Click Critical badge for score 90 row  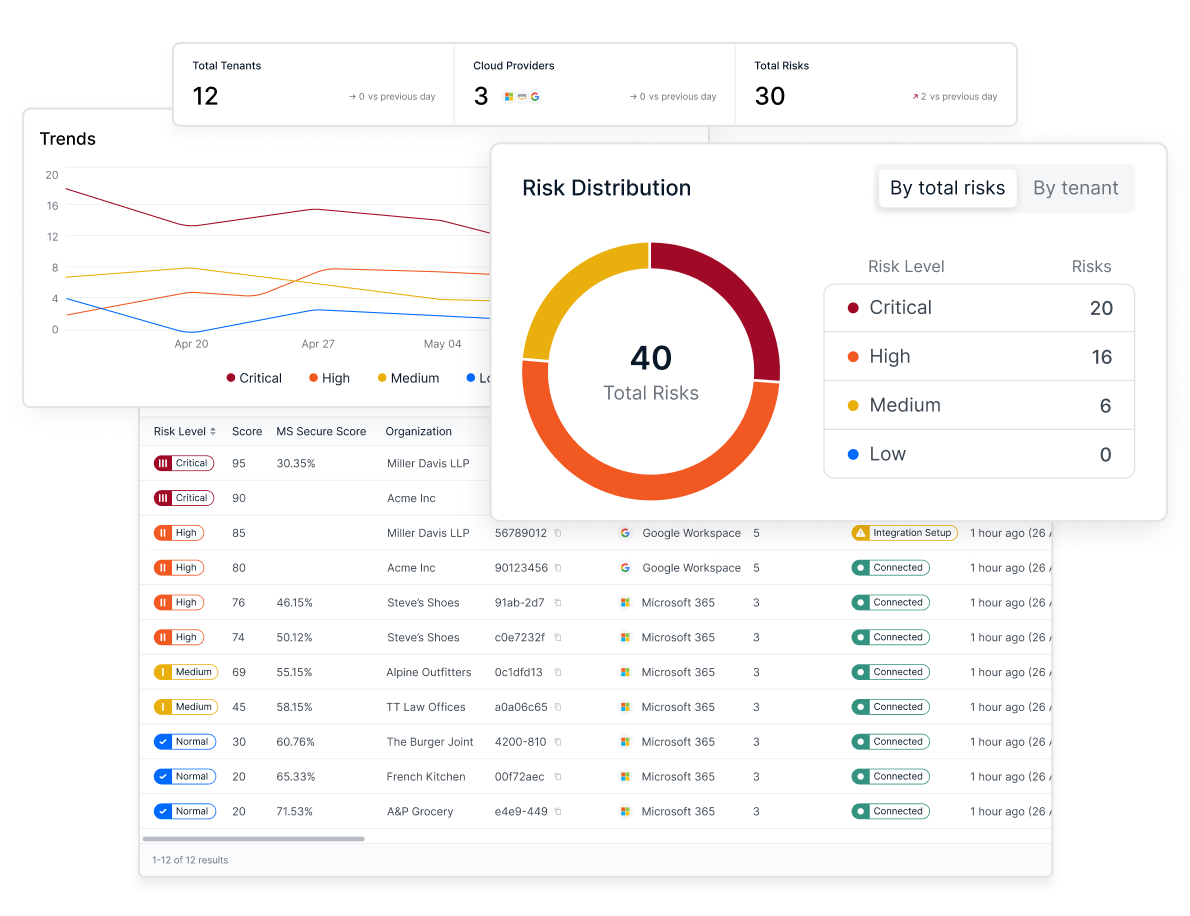[x=184, y=498]
